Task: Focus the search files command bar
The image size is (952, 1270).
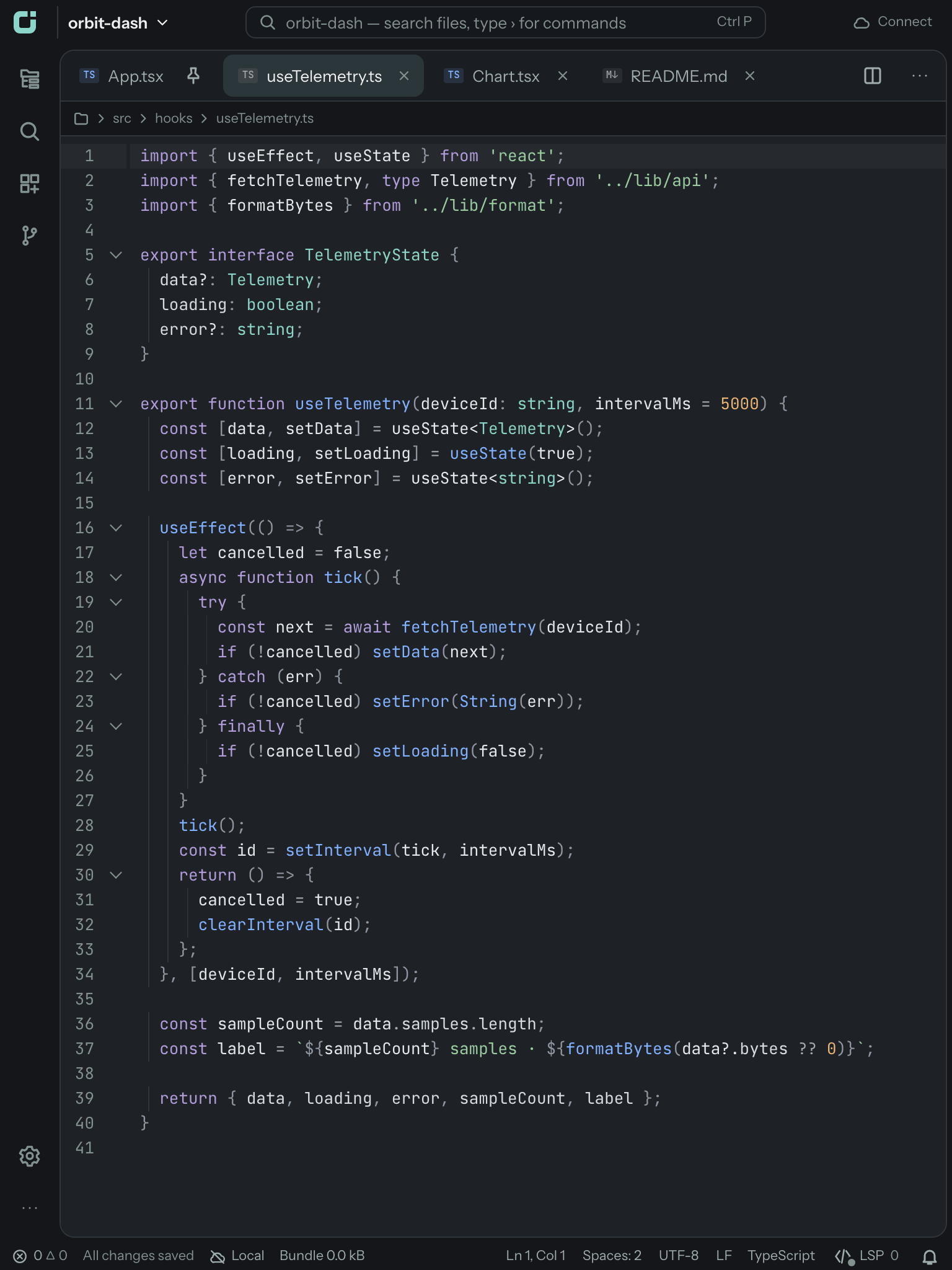Action: (506, 22)
